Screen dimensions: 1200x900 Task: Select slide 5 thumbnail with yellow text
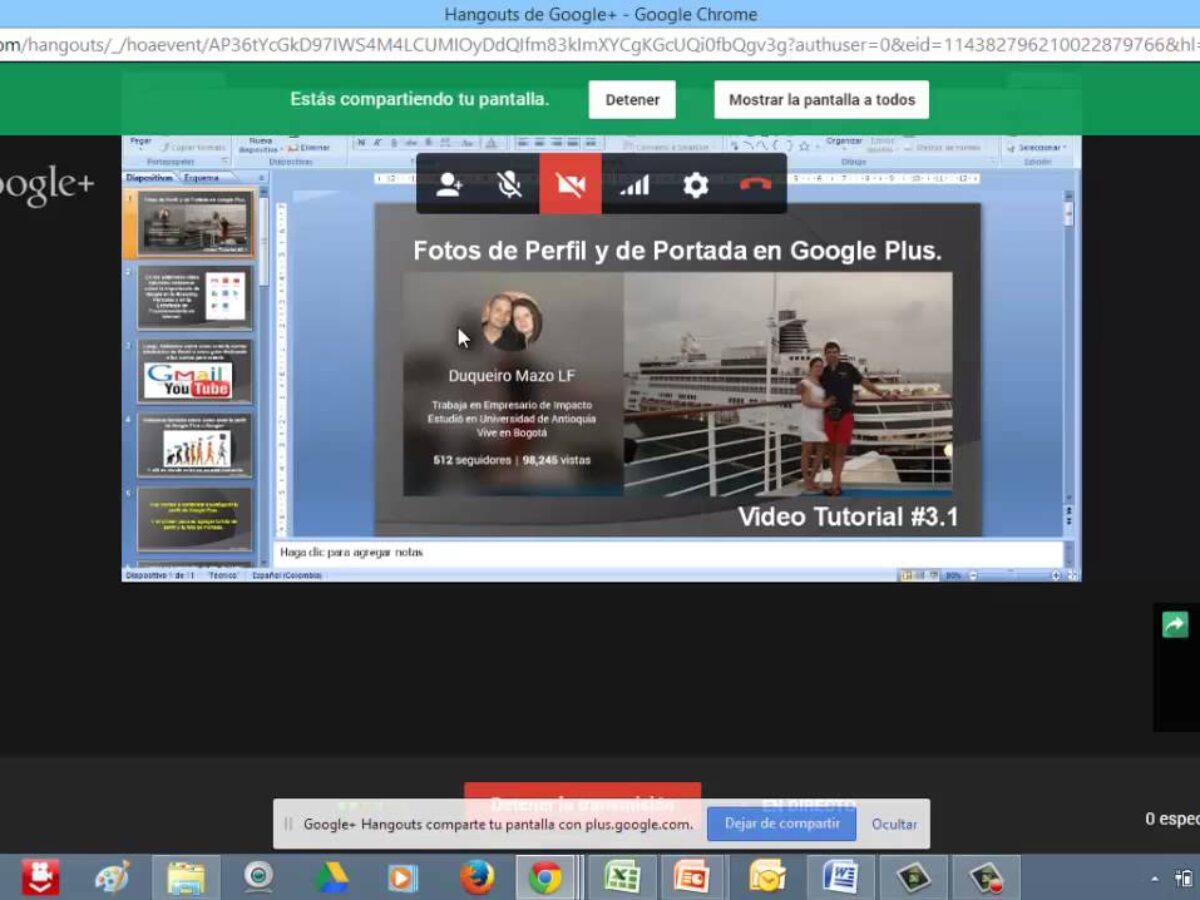tap(194, 519)
